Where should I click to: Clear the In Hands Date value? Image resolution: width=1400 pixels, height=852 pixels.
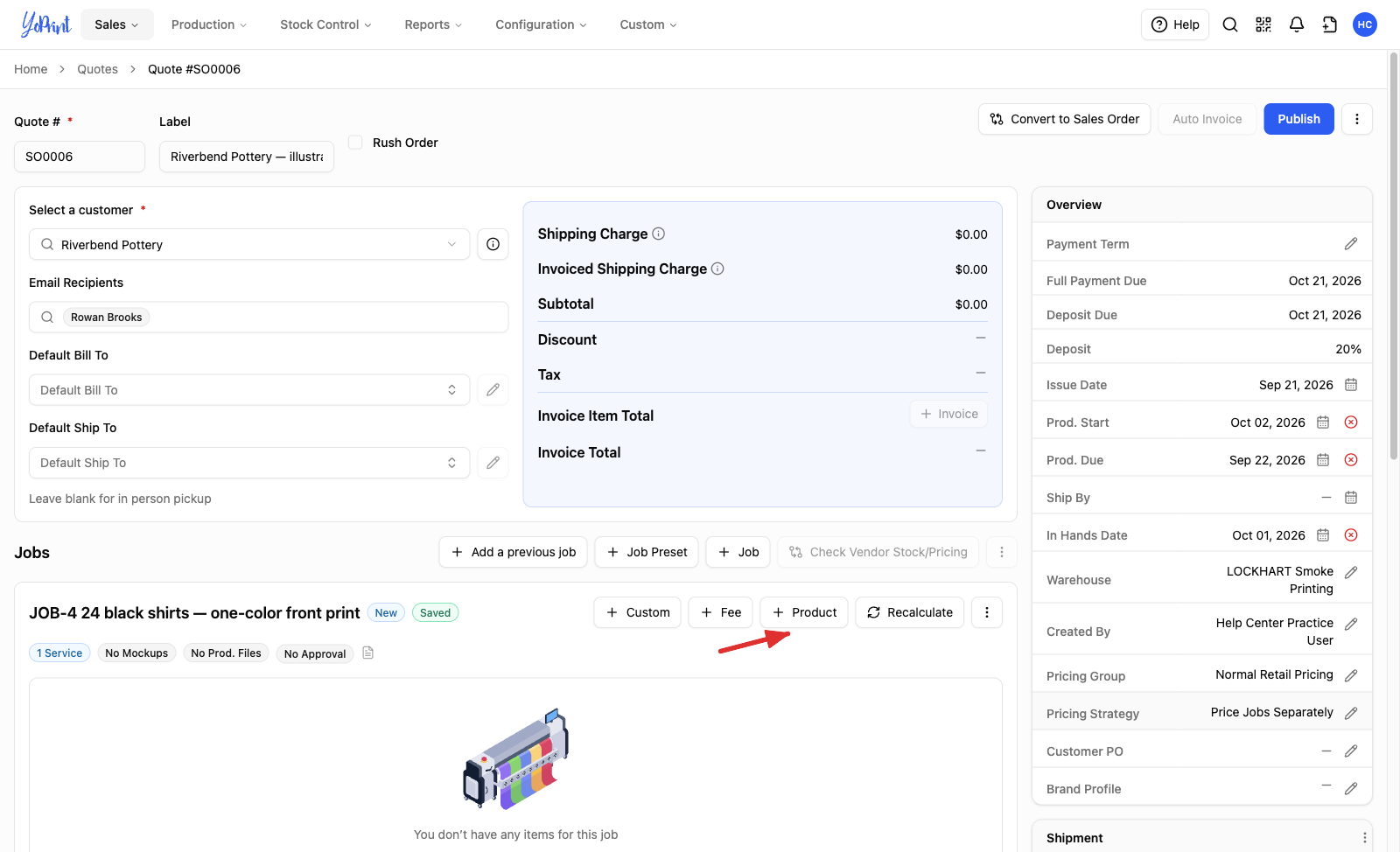click(1351, 535)
